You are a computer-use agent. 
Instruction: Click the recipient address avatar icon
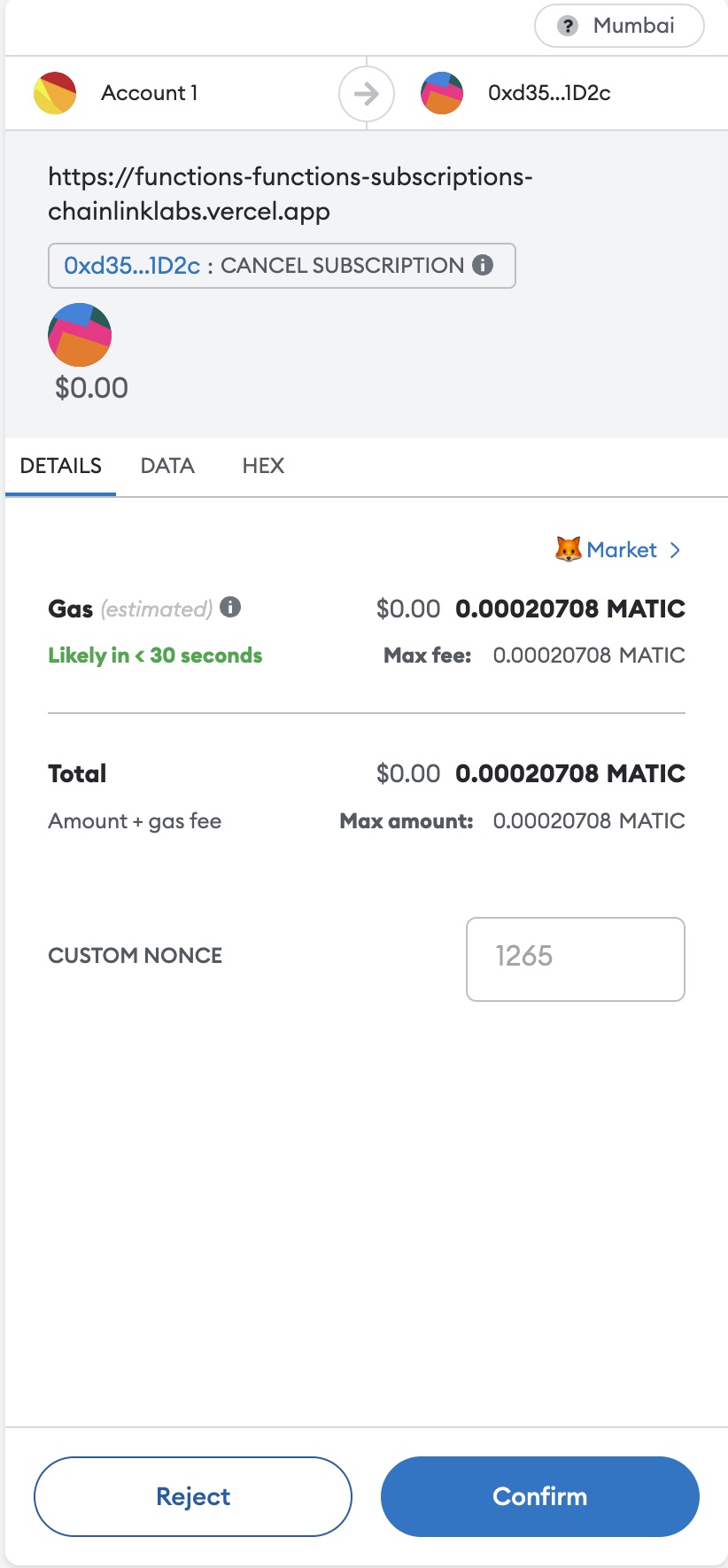[x=441, y=92]
